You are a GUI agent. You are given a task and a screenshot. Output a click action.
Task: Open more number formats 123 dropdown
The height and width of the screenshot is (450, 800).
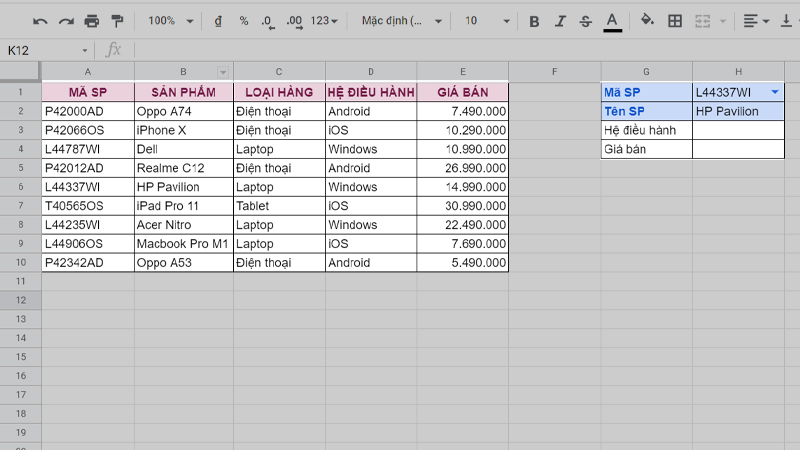point(324,21)
